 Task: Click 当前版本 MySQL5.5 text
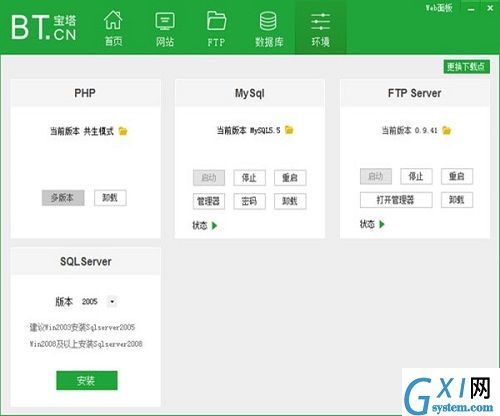(x=248, y=130)
